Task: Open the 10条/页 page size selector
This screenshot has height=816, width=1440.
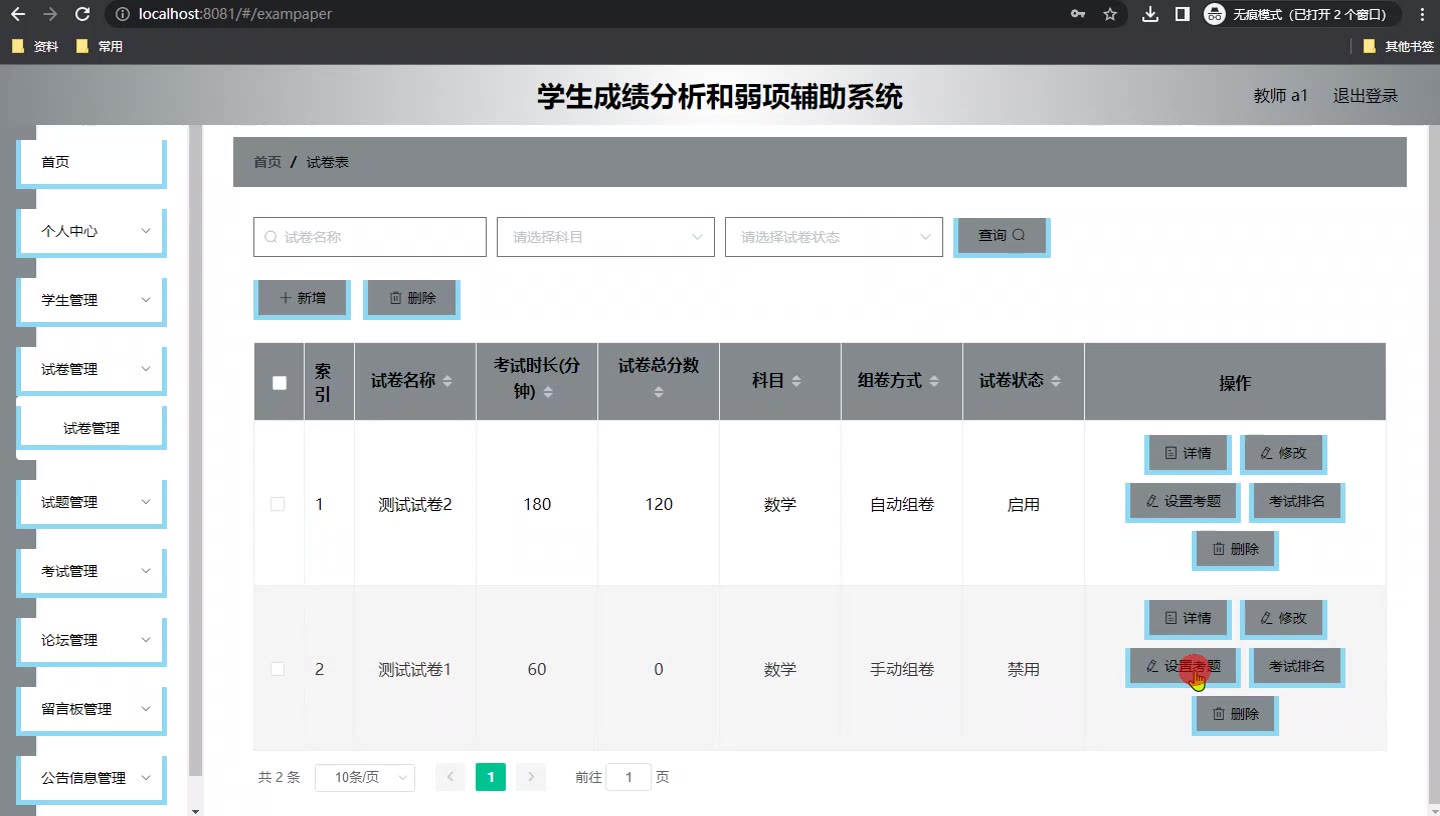Action: tap(364, 777)
